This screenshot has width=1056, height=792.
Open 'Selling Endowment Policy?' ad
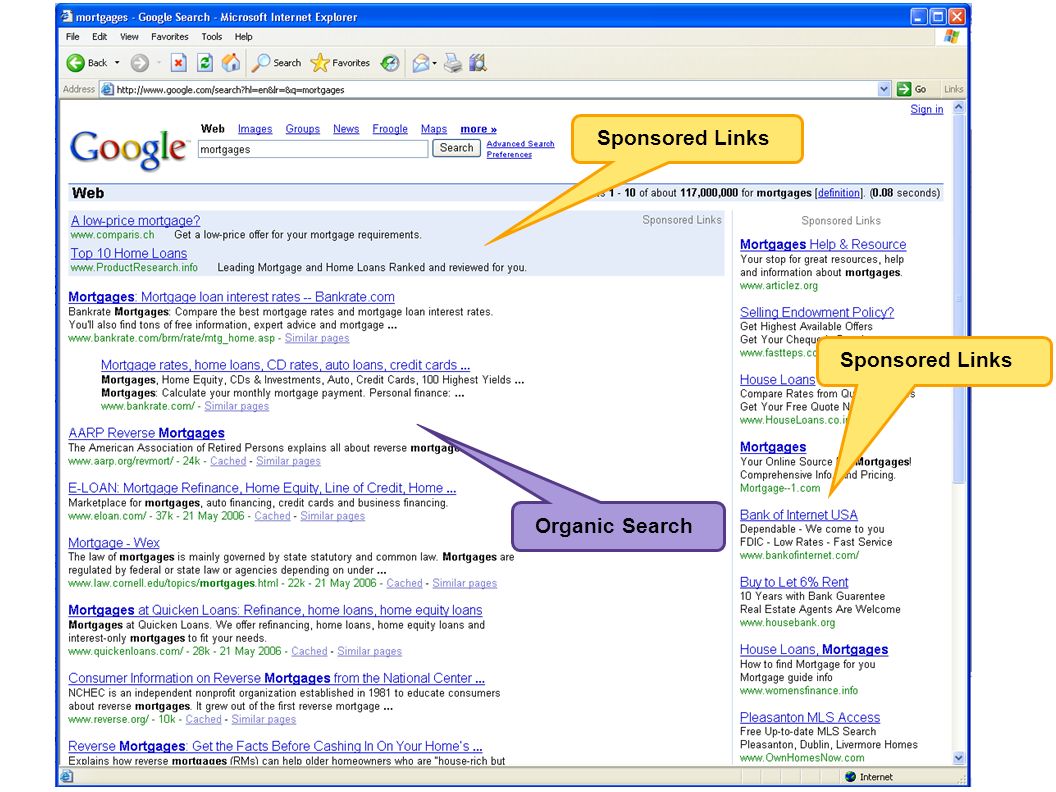(817, 312)
